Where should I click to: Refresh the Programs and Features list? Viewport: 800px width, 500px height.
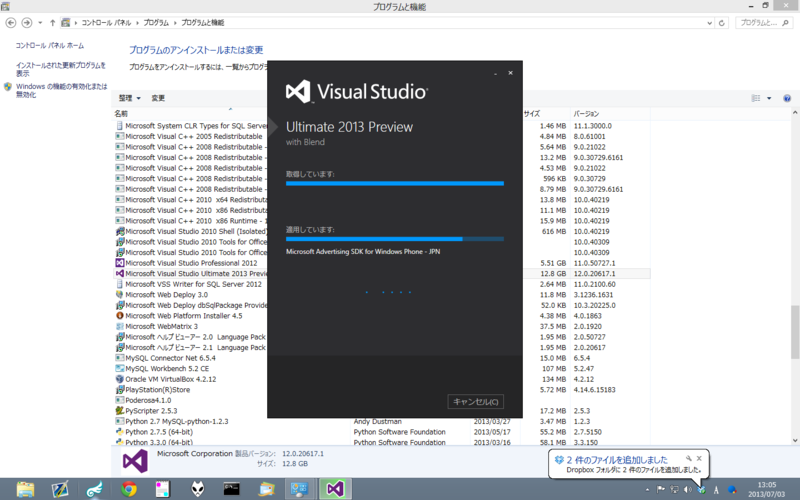(x=721, y=23)
